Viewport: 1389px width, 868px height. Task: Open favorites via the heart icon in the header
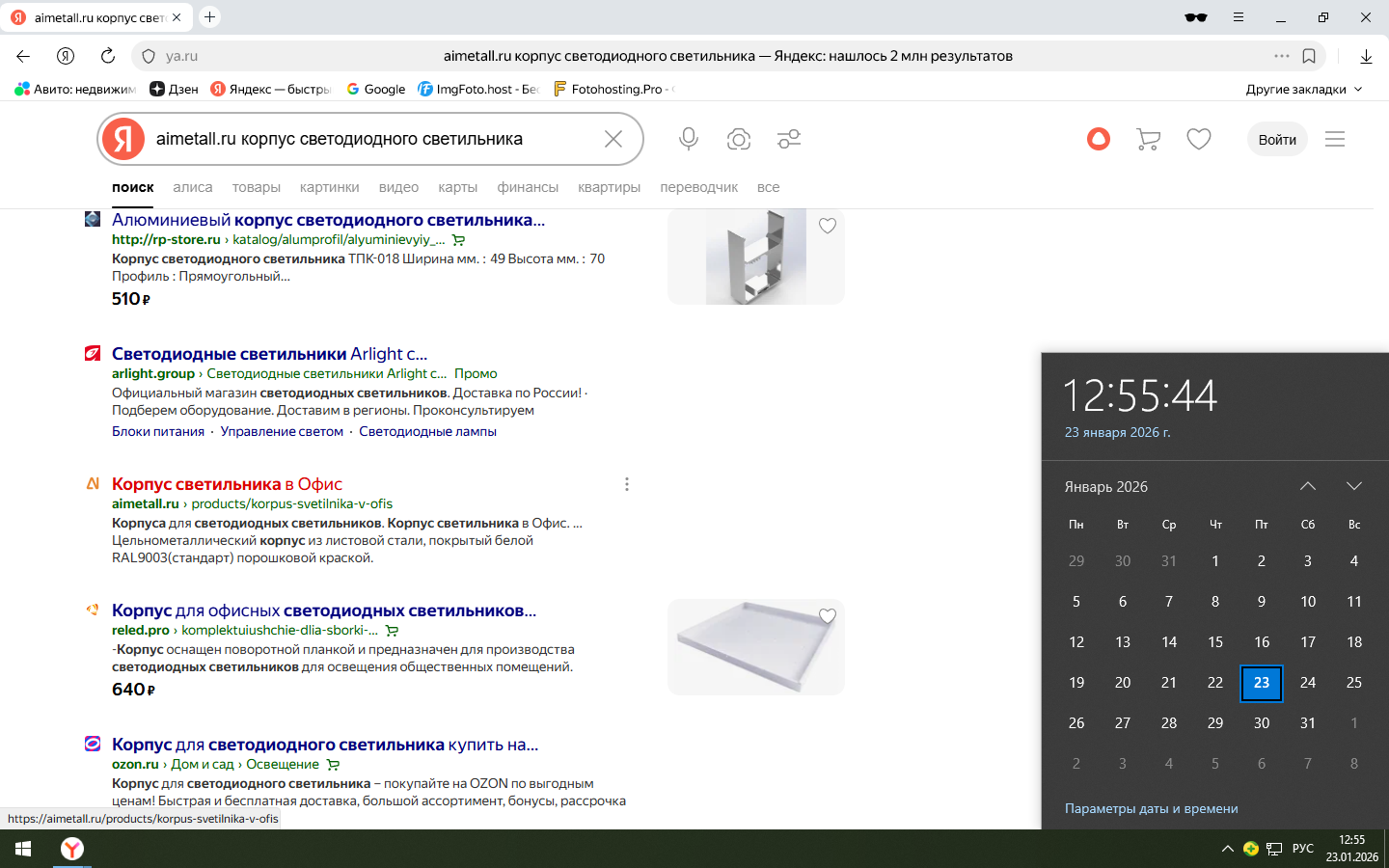1199,139
